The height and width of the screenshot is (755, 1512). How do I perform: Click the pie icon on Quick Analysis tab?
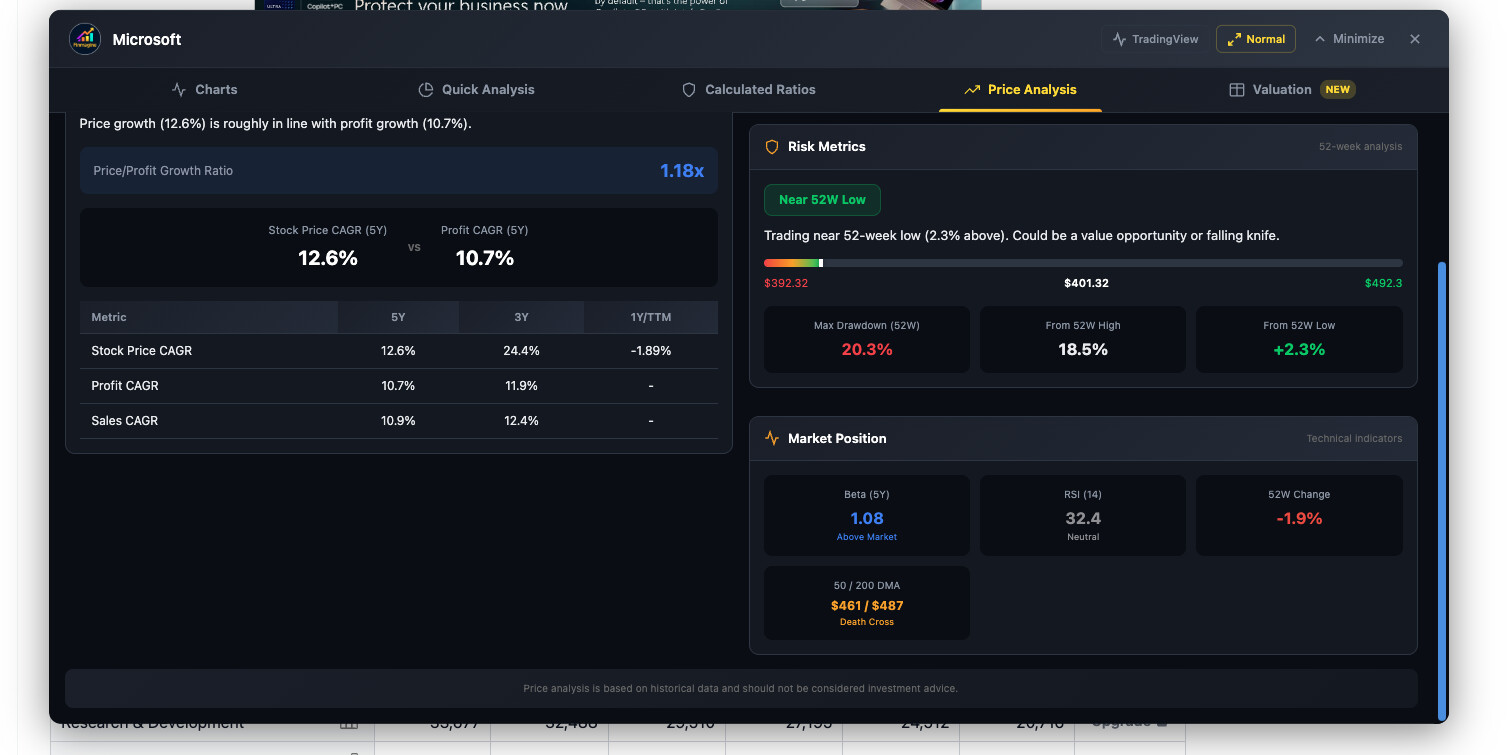tap(425, 90)
